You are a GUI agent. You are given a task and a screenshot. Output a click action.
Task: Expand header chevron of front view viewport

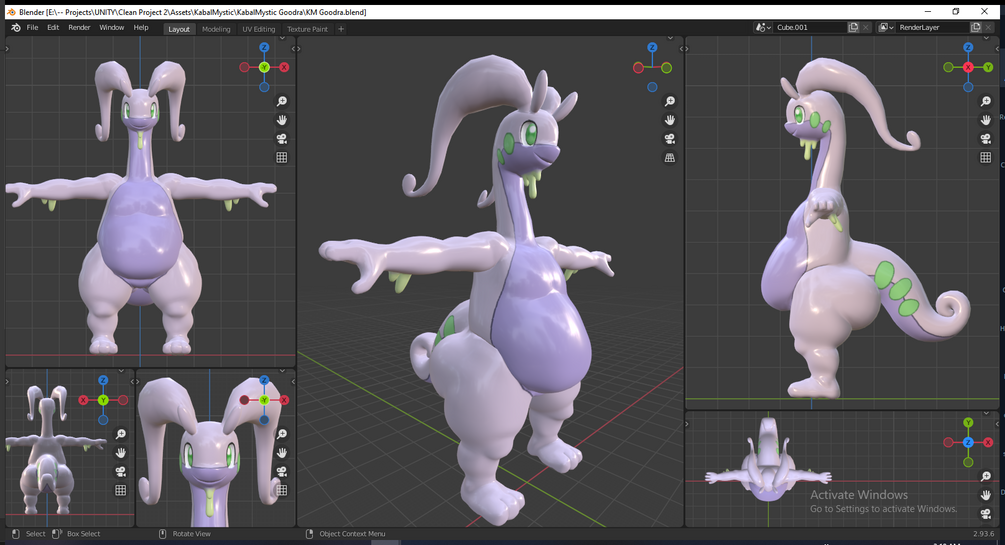[x=282, y=38]
